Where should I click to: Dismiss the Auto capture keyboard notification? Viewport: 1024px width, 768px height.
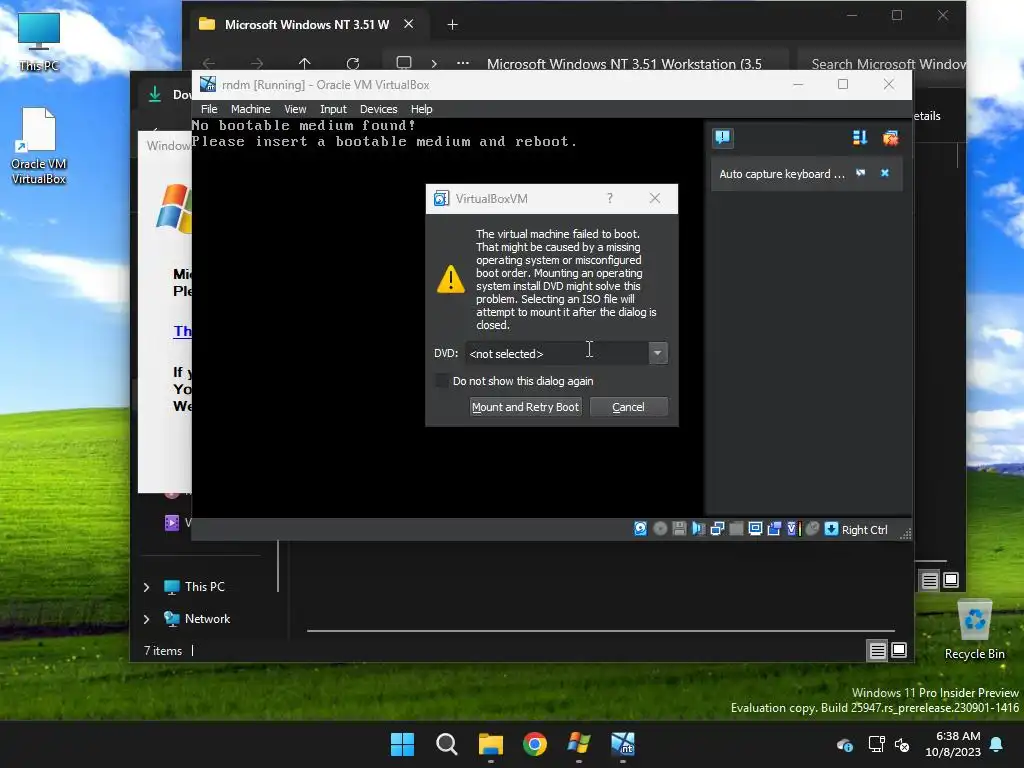885,173
